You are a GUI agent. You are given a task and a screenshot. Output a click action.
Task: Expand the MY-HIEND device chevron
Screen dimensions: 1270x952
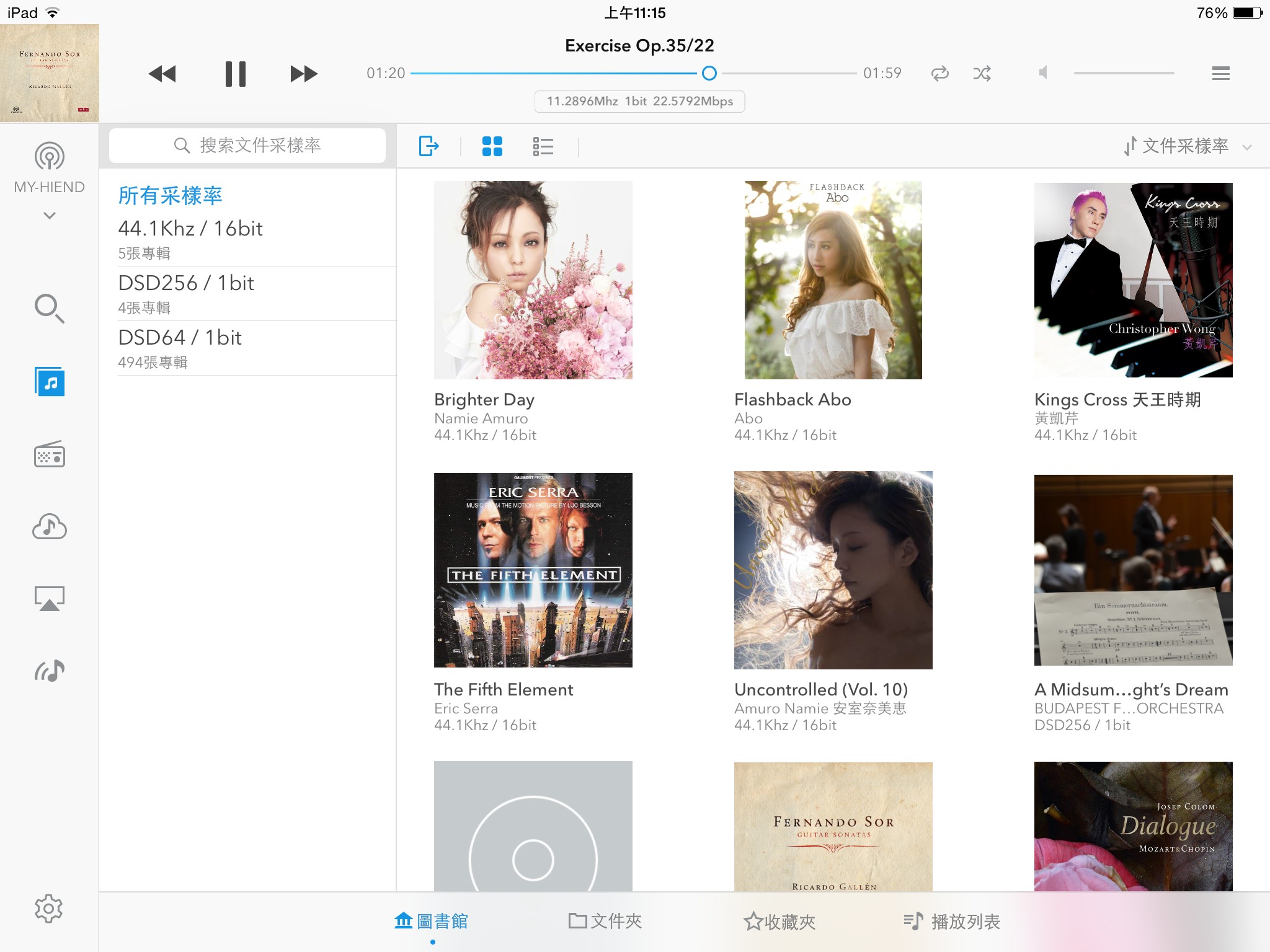coord(50,216)
